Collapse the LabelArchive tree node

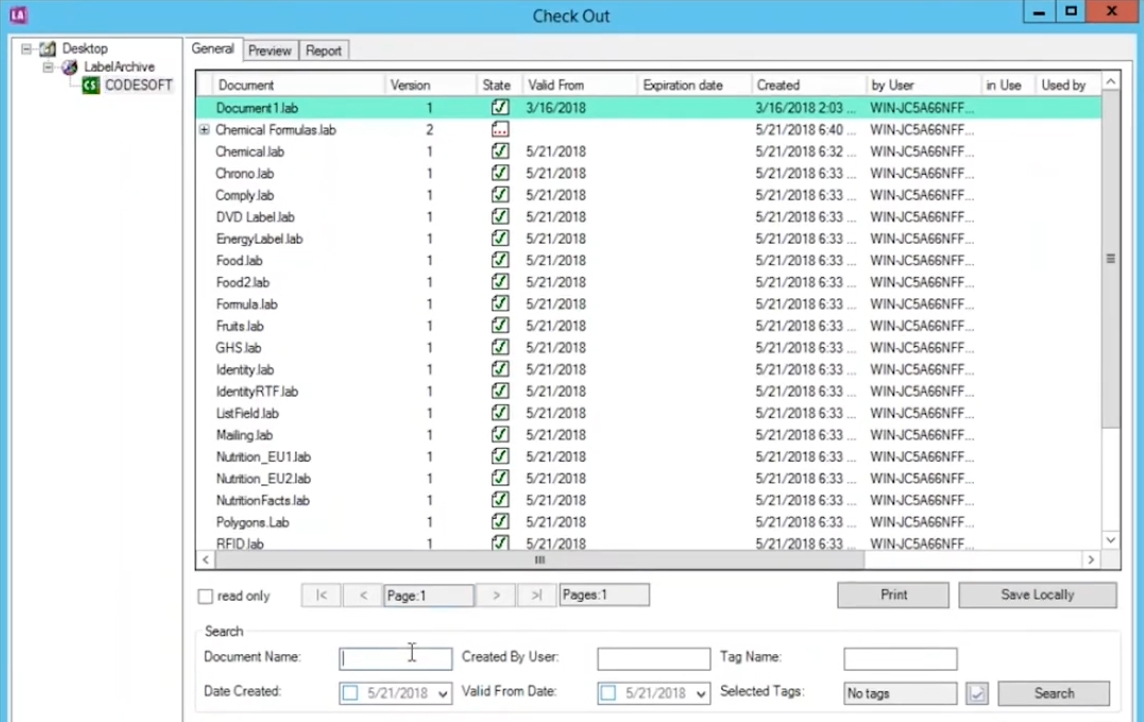click(48, 67)
